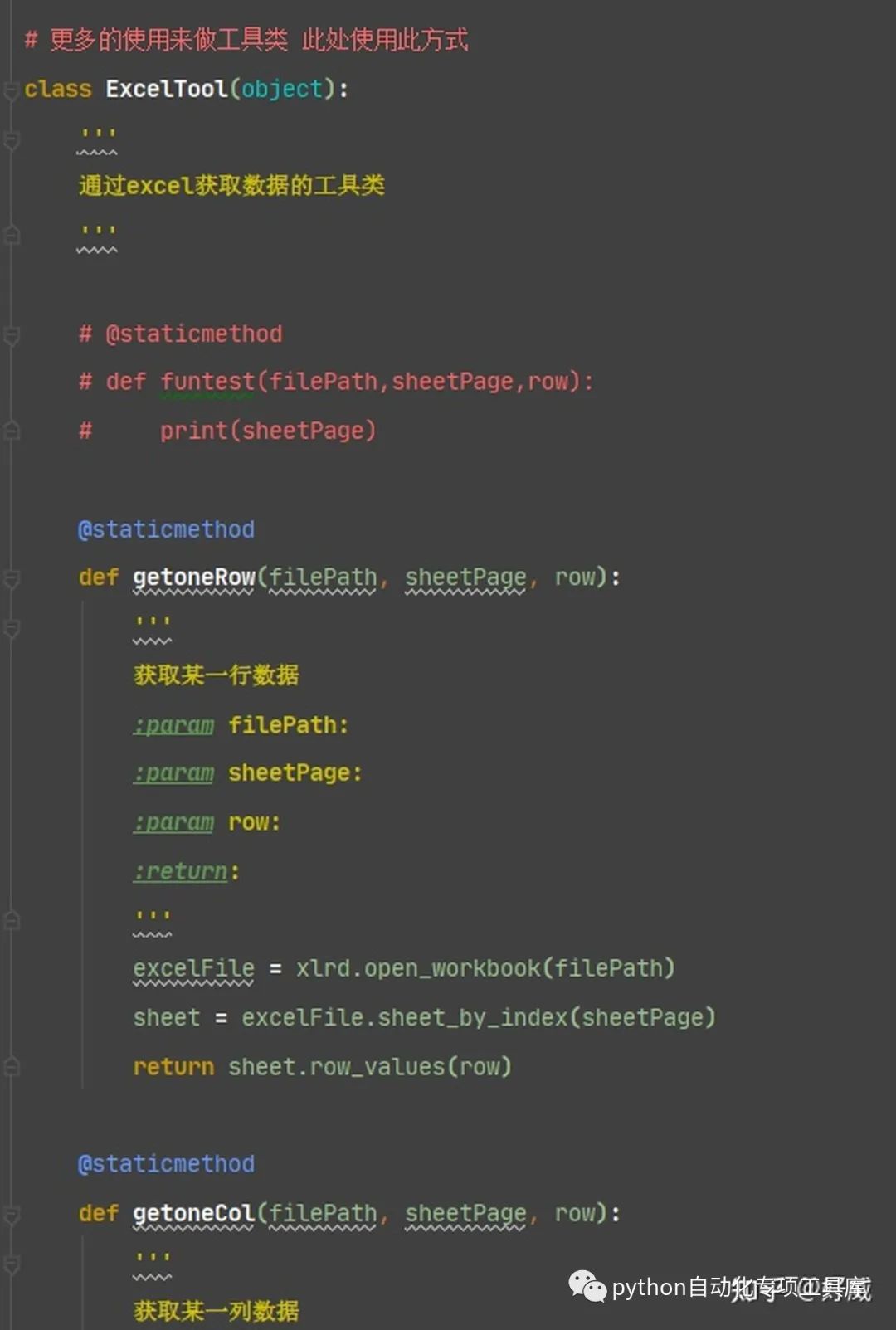Click '@staticmethod' decorator above getoneCol
The width and height of the screenshot is (896, 1330).
point(166,1164)
